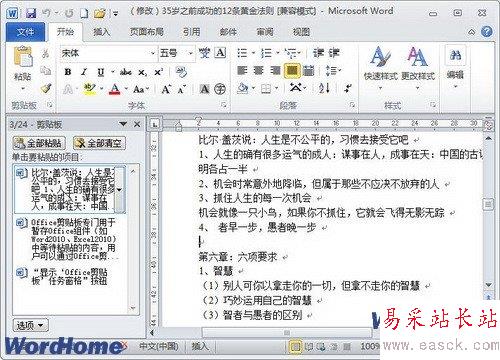Click the 中文(中国) language status indicator
This screenshot has width=500, height=360.
click(159, 347)
